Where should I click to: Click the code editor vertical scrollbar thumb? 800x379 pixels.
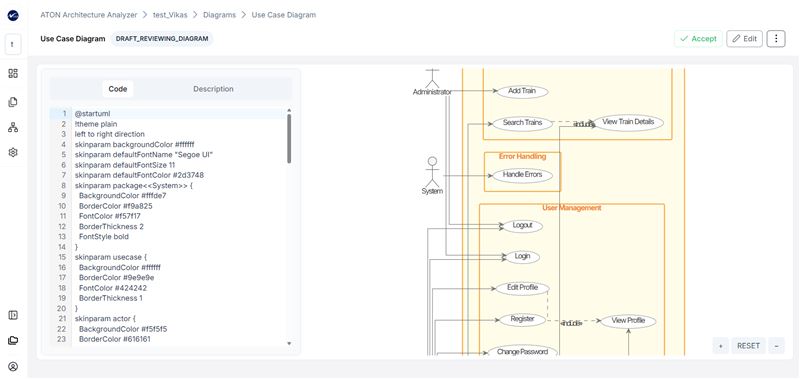pos(289,138)
